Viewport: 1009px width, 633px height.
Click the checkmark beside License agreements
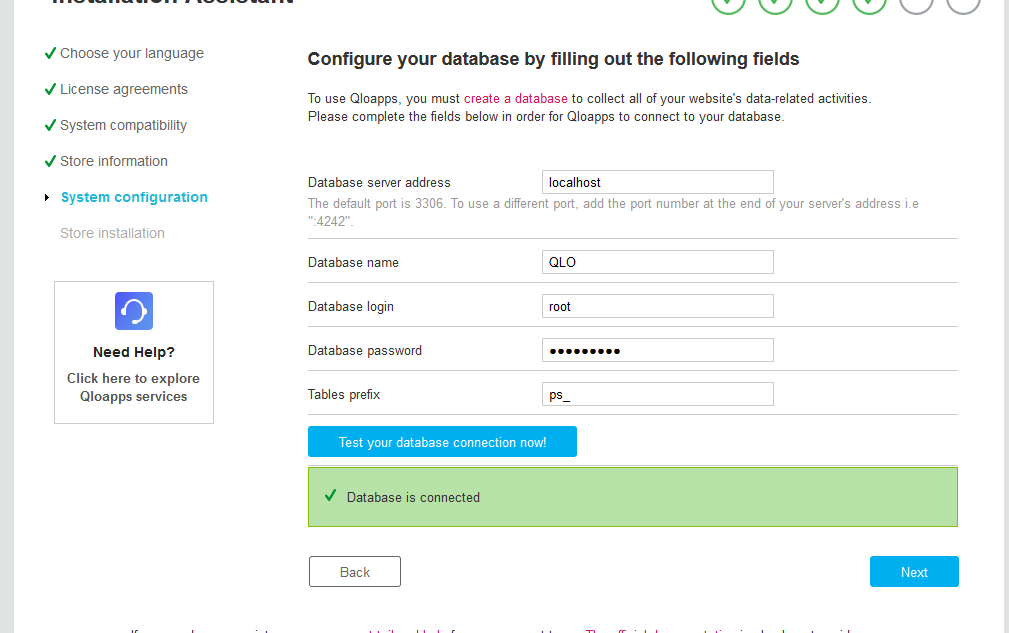click(50, 90)
